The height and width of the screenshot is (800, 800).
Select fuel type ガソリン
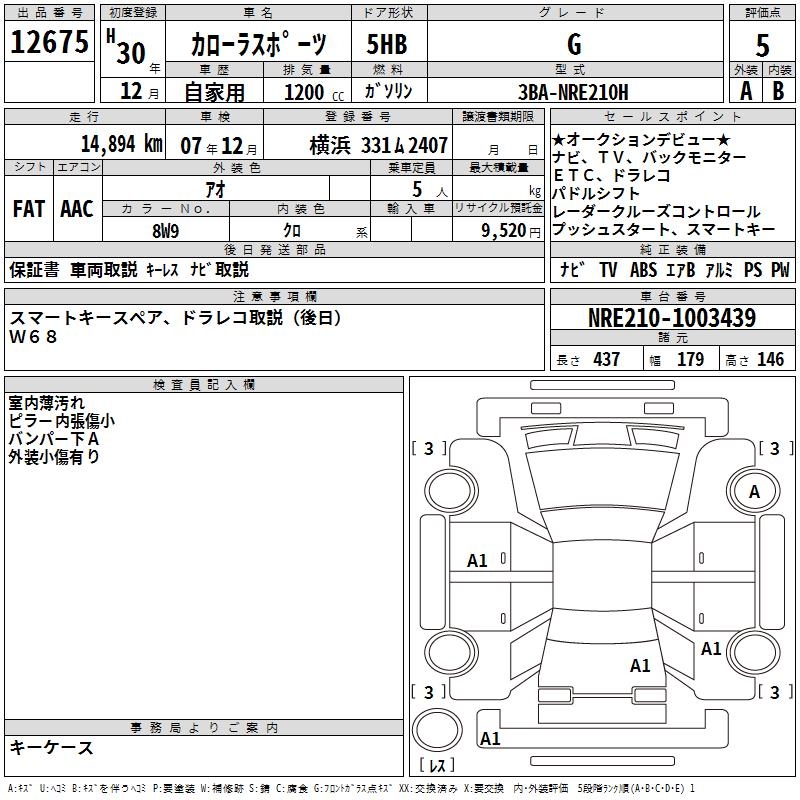pos(388,91)
